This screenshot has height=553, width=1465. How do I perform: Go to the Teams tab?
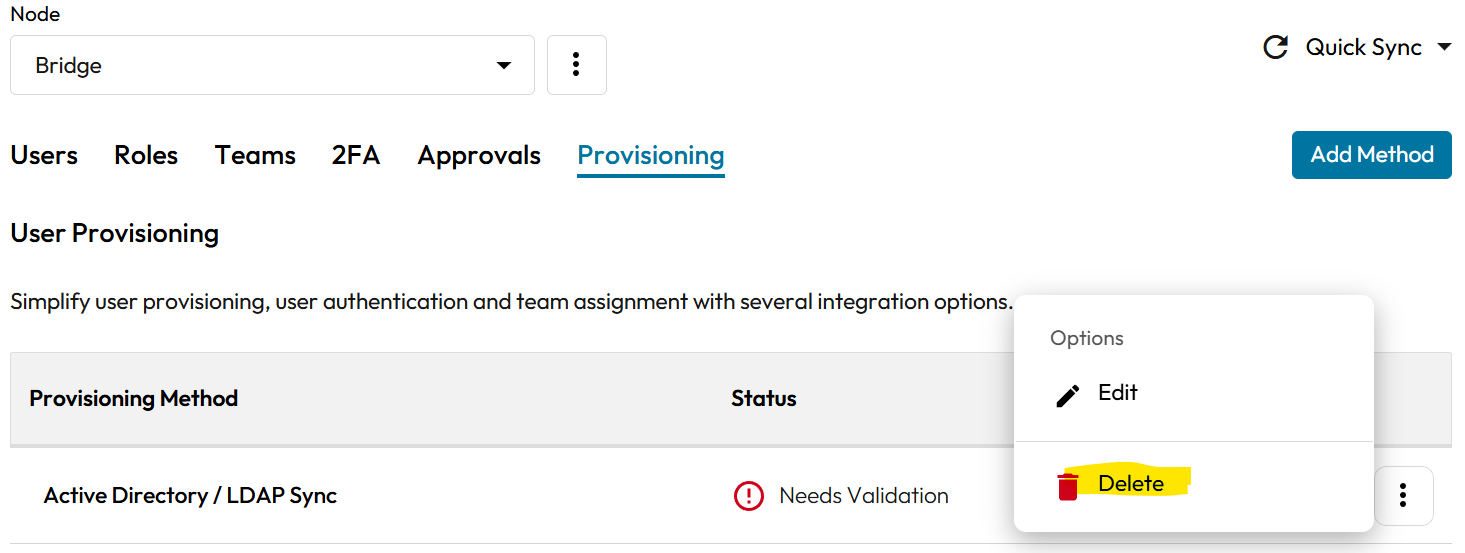(x=255, y=156)
